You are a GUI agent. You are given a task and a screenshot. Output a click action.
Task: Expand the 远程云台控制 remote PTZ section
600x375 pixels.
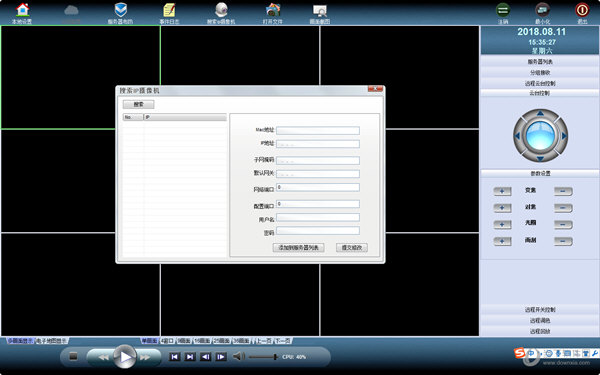540,83
